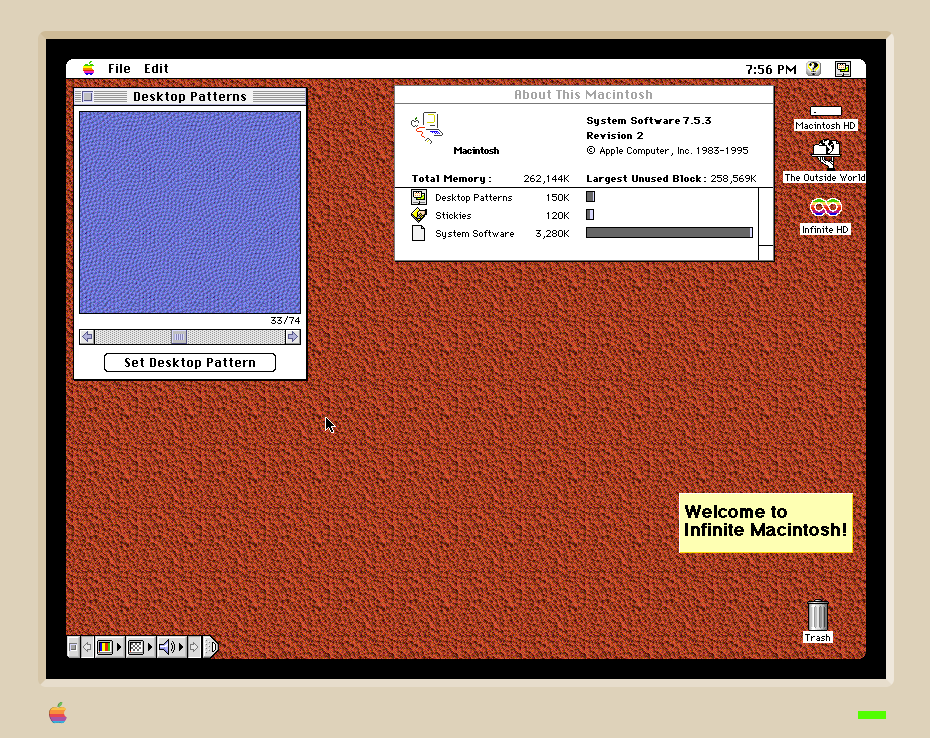Screen dimensions: 930x738
Task: Click the Set Desktop Pattern button
Action: [190, 363]
